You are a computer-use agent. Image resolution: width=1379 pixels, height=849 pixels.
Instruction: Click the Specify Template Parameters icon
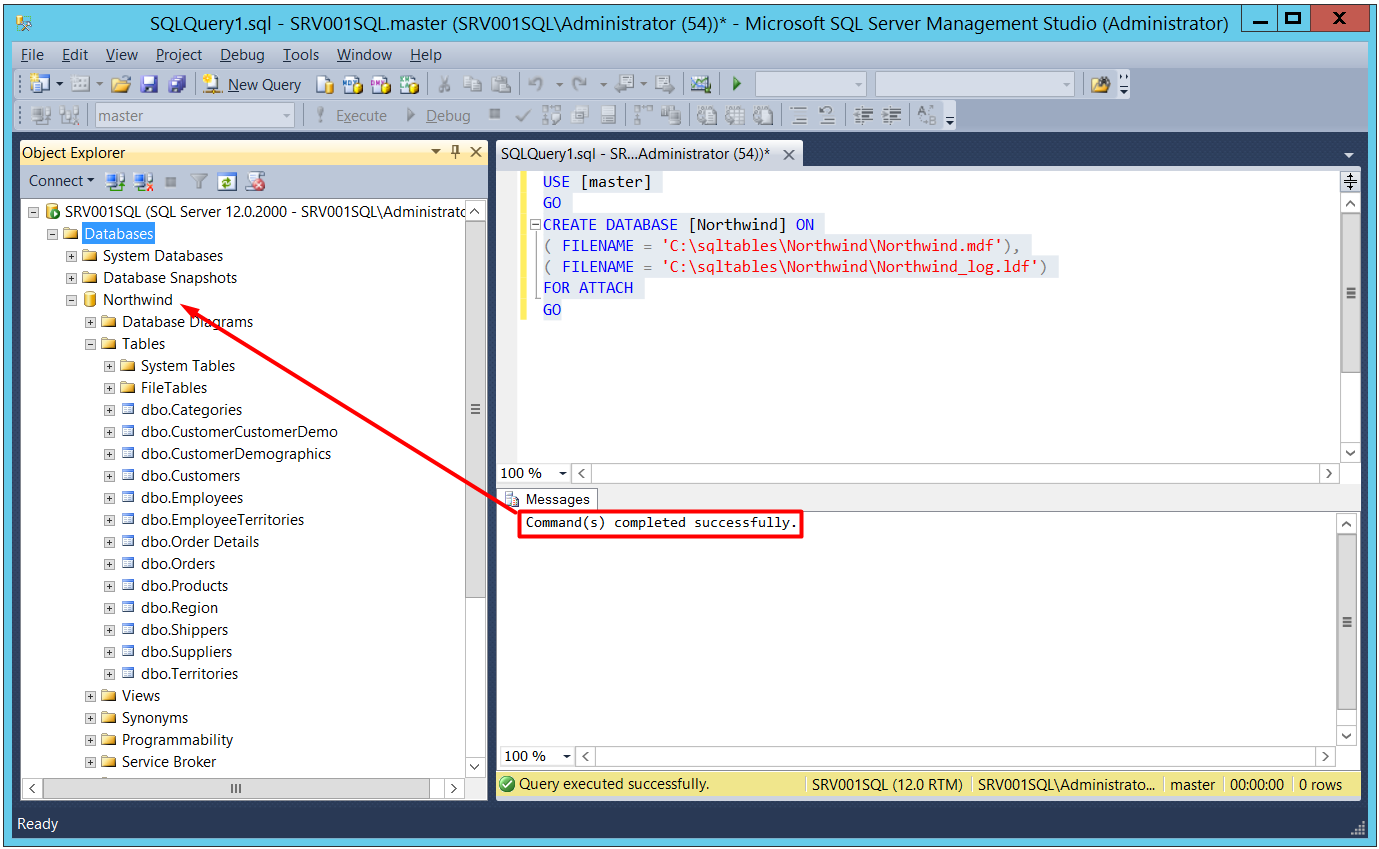(927, 116)
